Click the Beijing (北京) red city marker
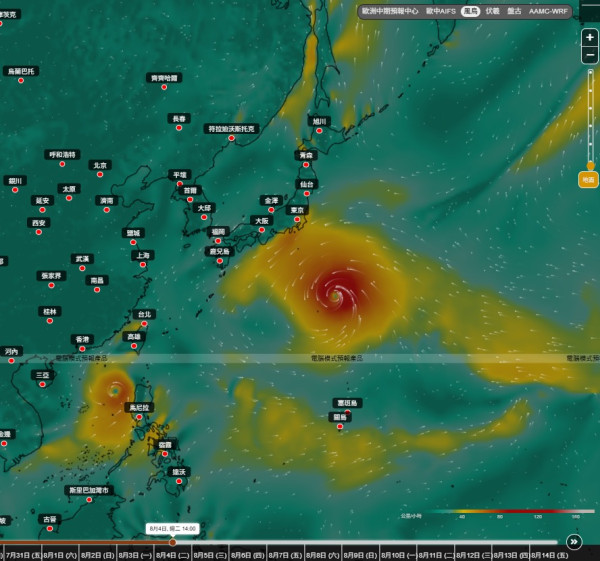The width and height of the screenshot is (600, 561). coord(100,174)
